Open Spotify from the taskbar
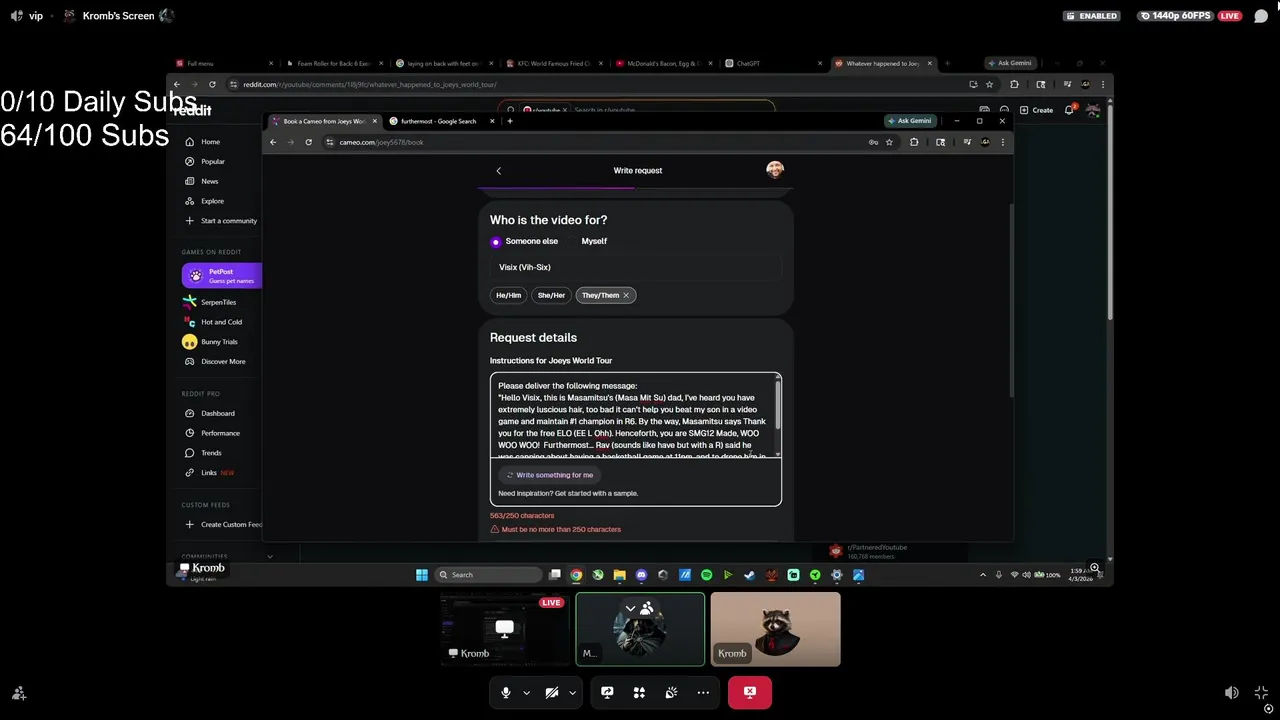Image resolution: width=1280 pixels, height=720 pixels. tap(706, 575)
